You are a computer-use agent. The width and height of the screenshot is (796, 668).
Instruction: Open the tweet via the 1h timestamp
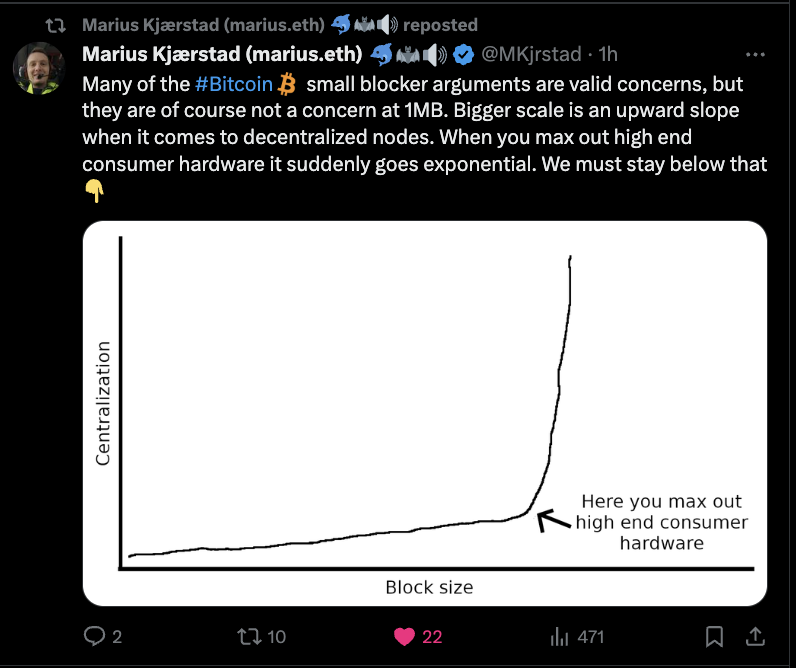pyautogui.click(x=608, y=54)
